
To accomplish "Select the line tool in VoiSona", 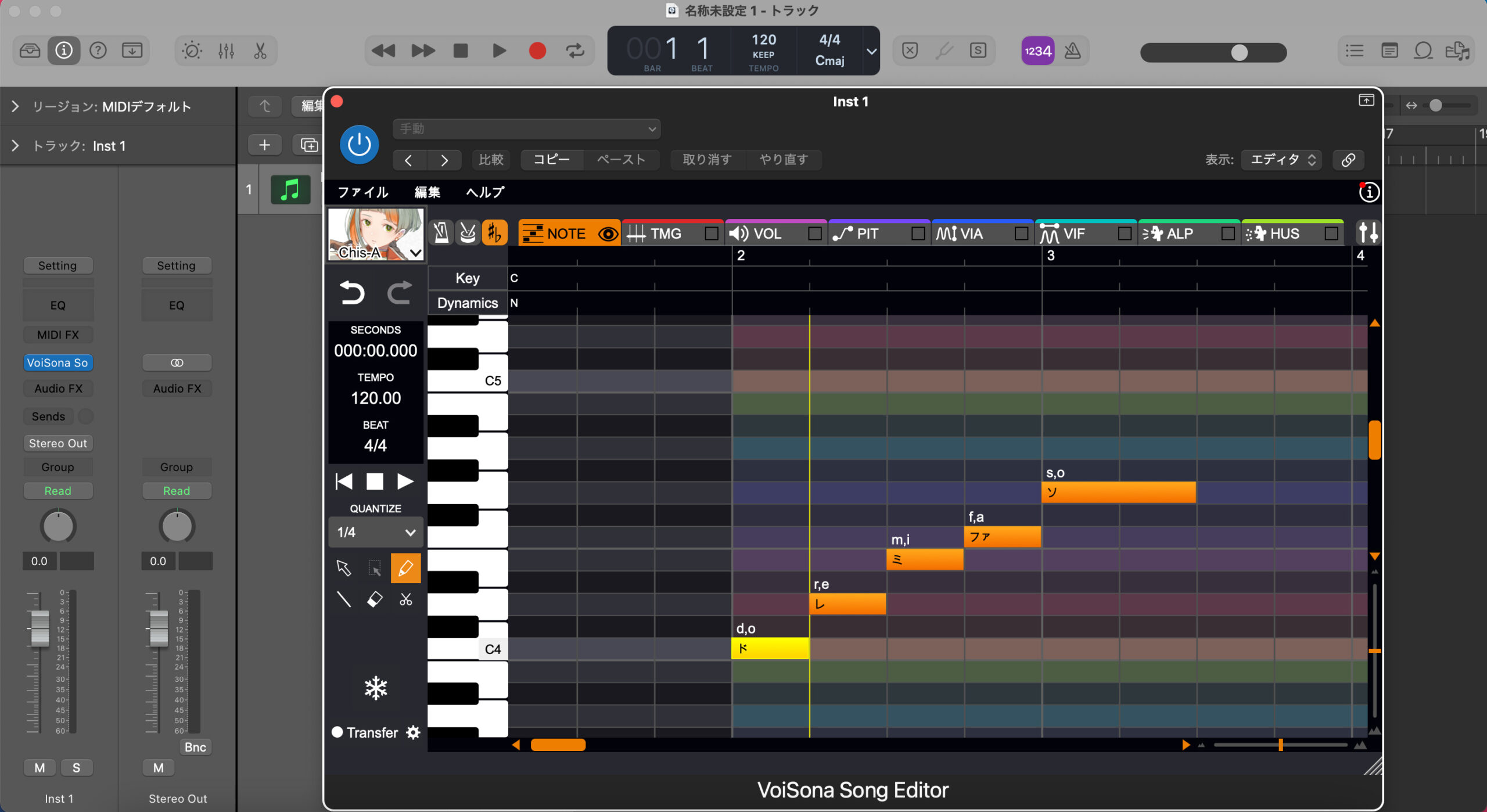I will [343, 599].
